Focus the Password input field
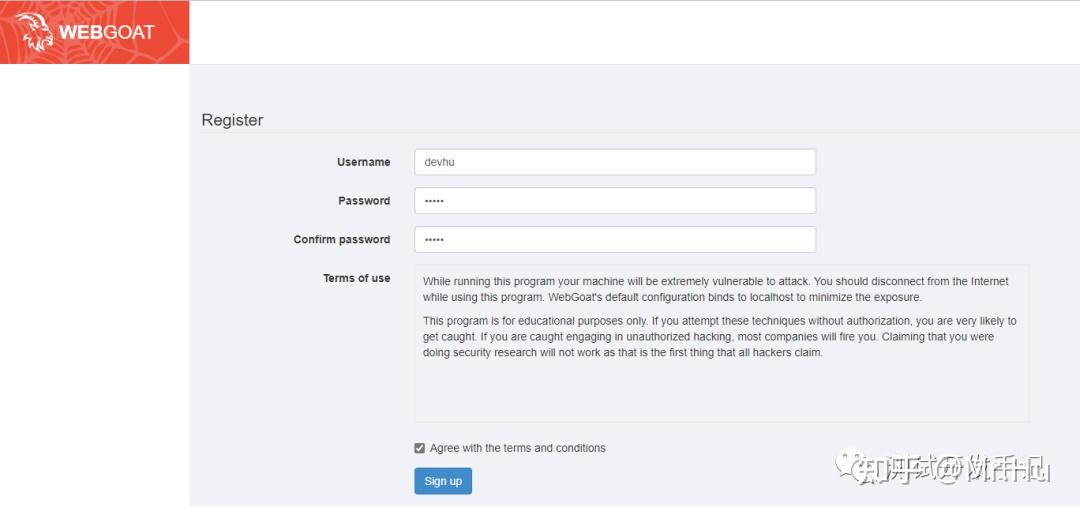This screenshot has height=515, width=1080. pyautogui.click(x=615, y=201)
